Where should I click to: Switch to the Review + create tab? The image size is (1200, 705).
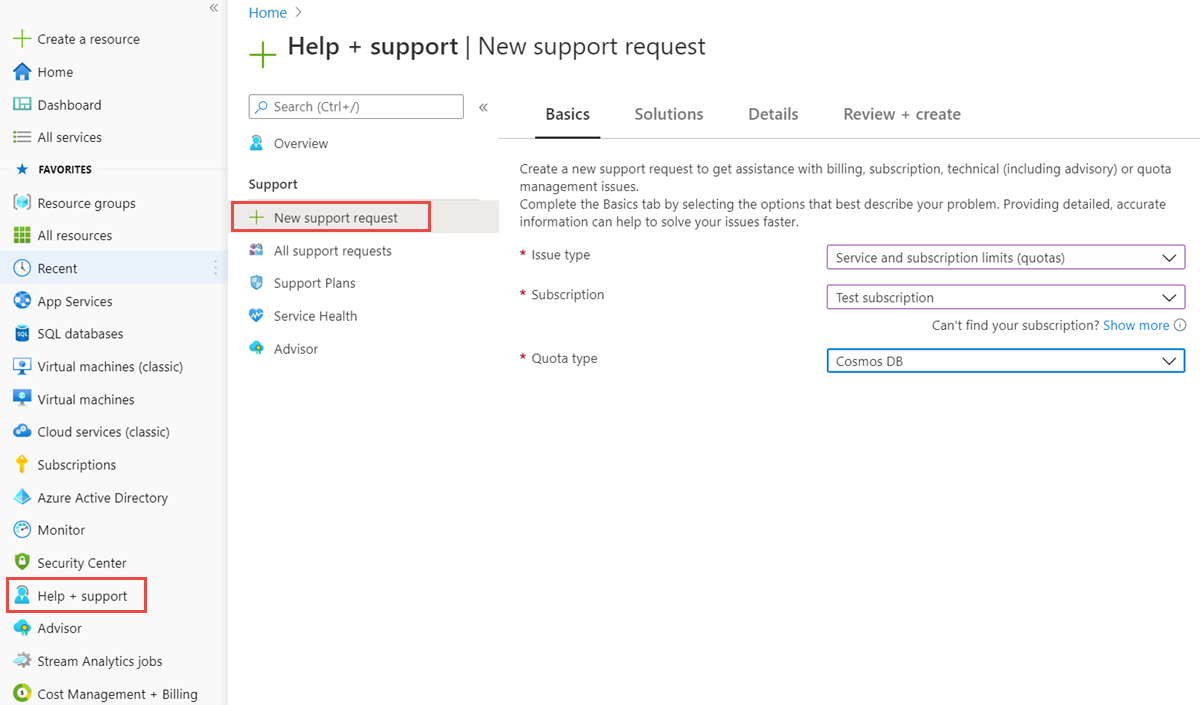901,114
